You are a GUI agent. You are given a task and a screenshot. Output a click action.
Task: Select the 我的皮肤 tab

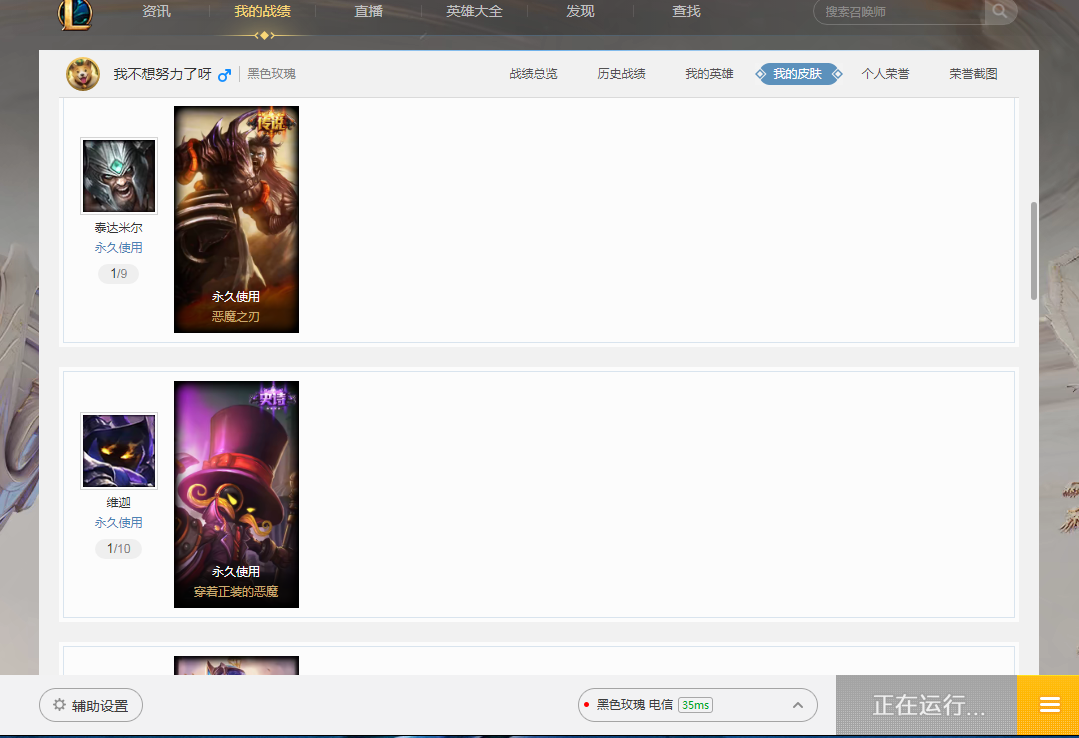pyautogui.click(x=798, y=74)
